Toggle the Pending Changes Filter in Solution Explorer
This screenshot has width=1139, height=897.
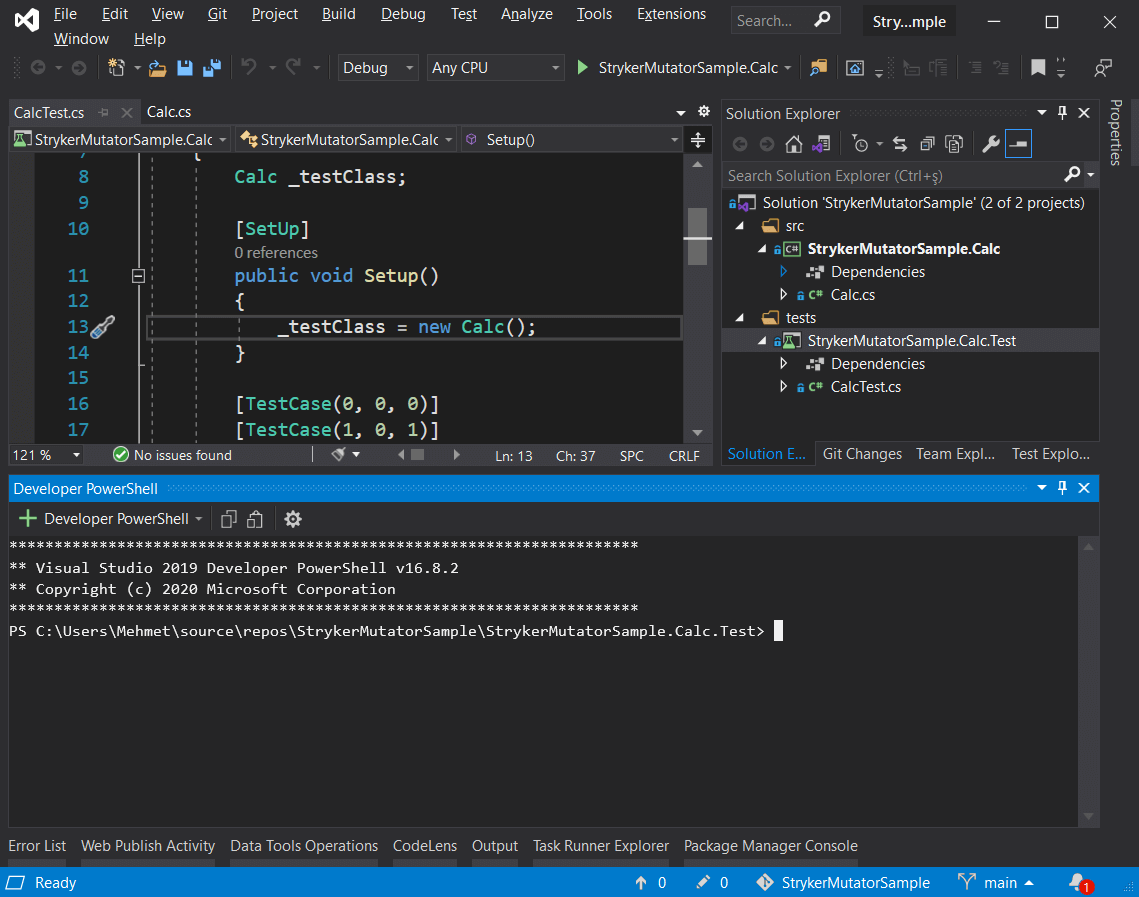pyautogui.click(x=861, y=144)
